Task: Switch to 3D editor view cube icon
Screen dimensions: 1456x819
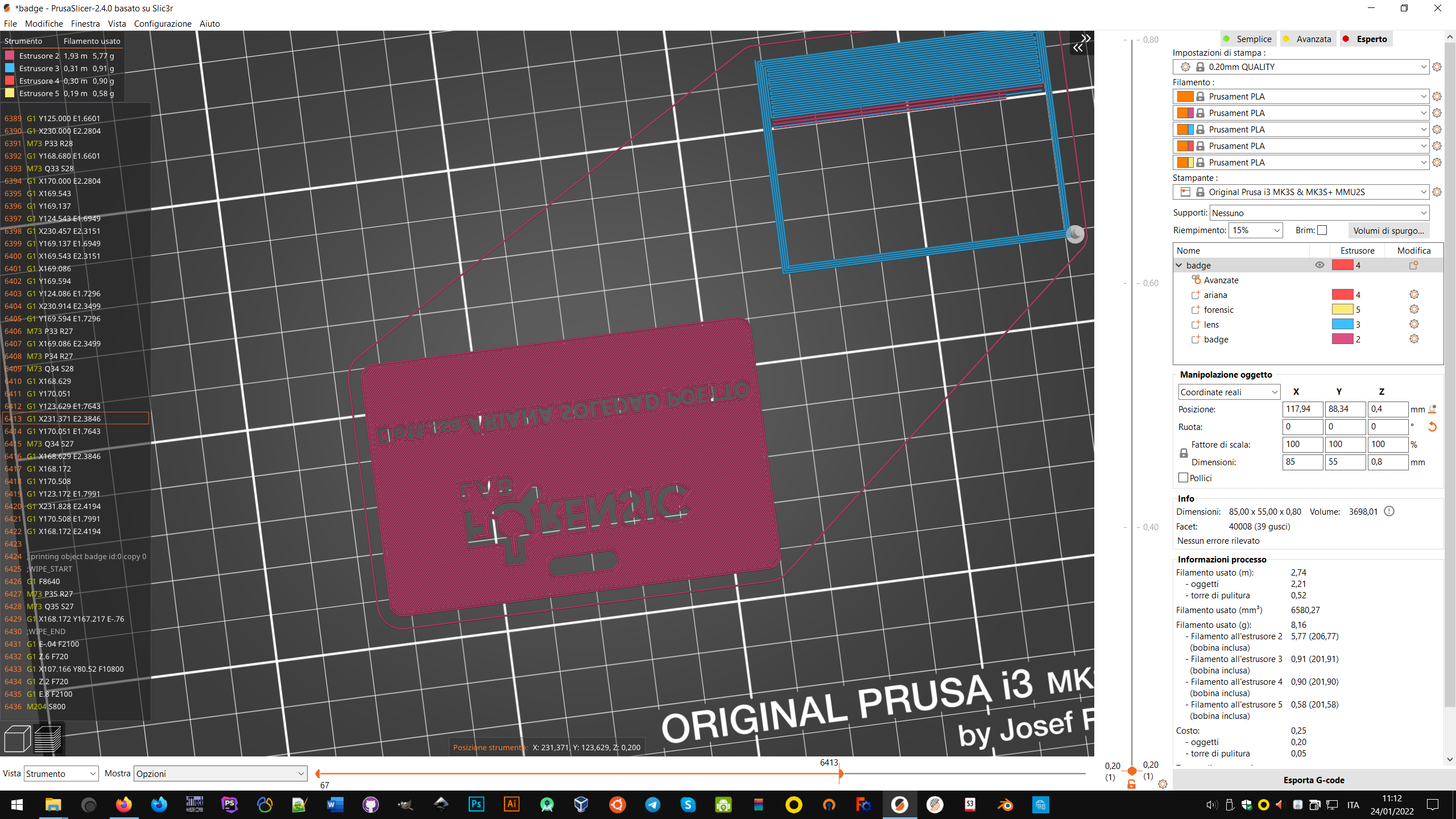Action: [16, 738]
